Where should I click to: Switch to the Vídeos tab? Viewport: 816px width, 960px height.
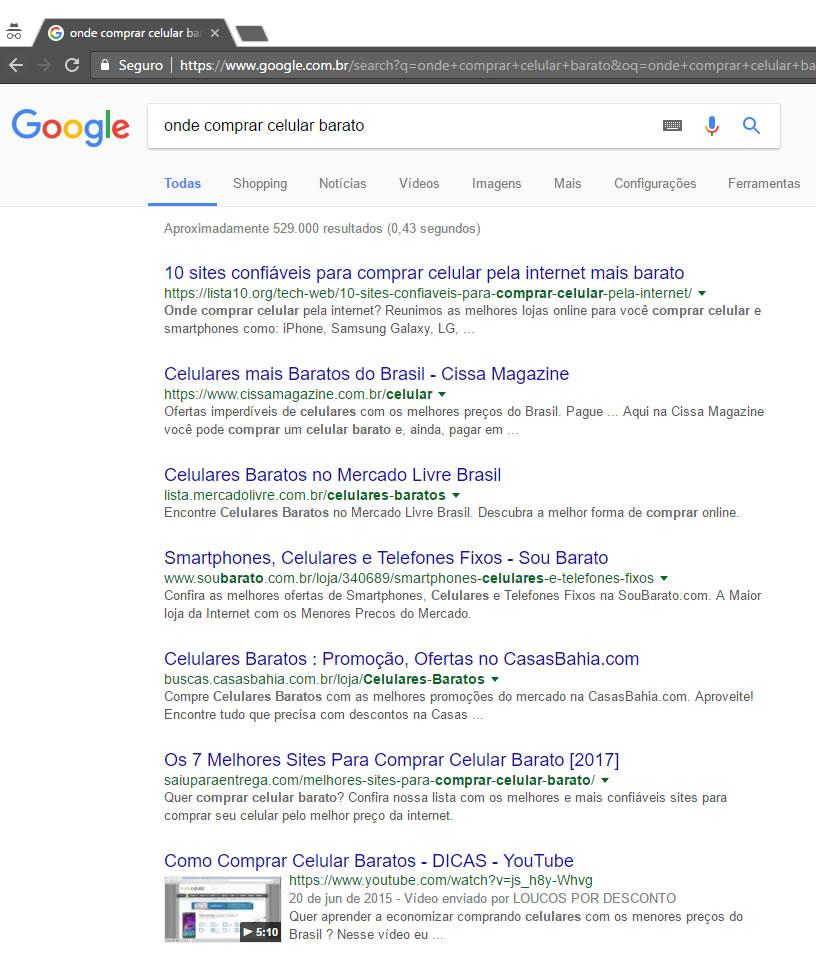[419, 184]
